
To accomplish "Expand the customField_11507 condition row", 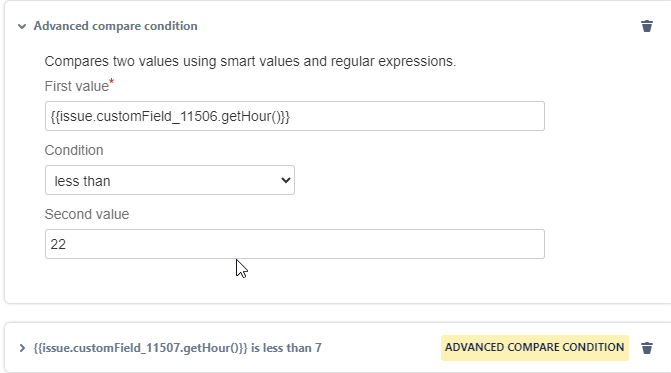I will point(22,348).
